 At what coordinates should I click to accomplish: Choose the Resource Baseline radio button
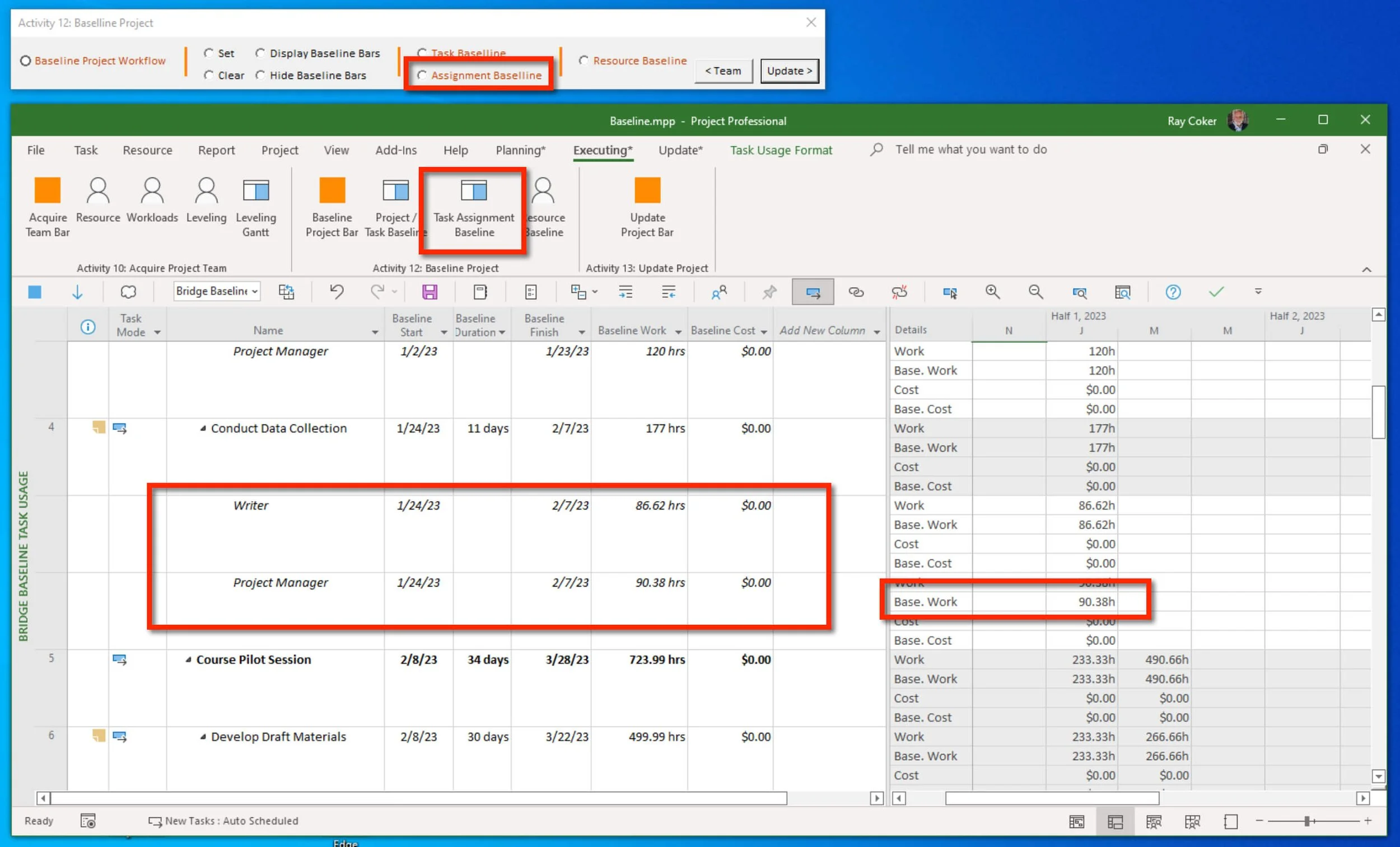click(x=584, y=61)
